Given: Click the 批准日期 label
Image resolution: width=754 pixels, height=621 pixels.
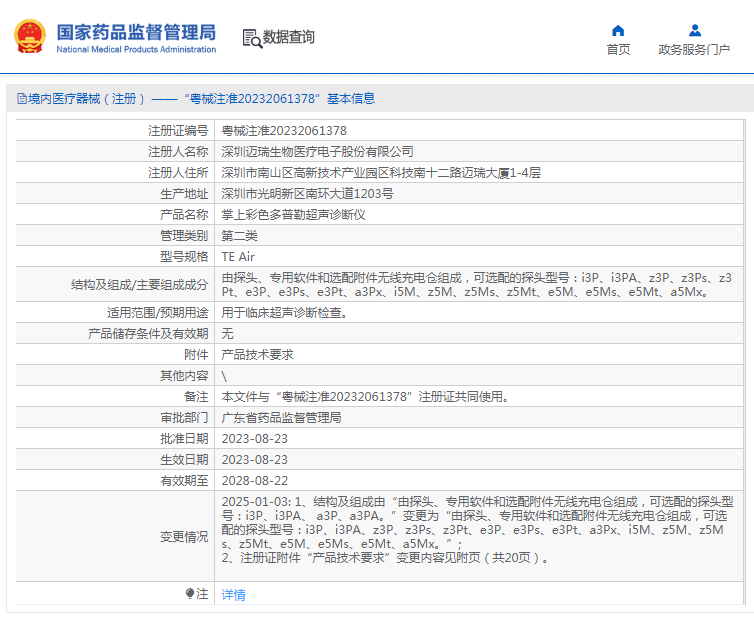Looking at the screenshot, I should [184, 439].
